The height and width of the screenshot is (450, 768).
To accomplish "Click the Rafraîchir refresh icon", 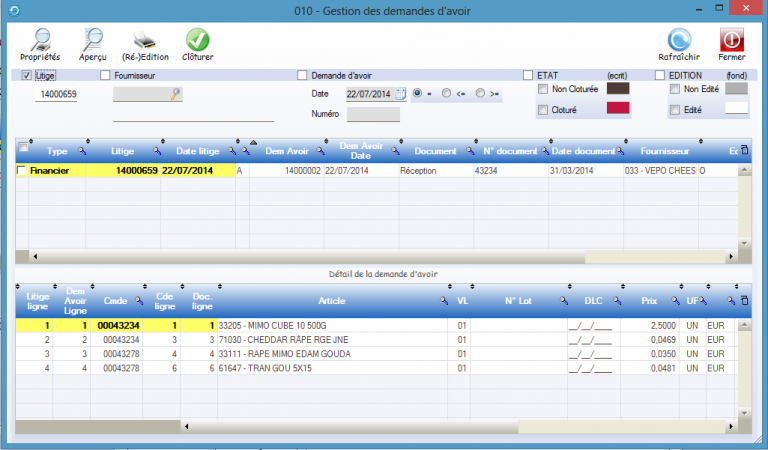I will click(679, 41).
